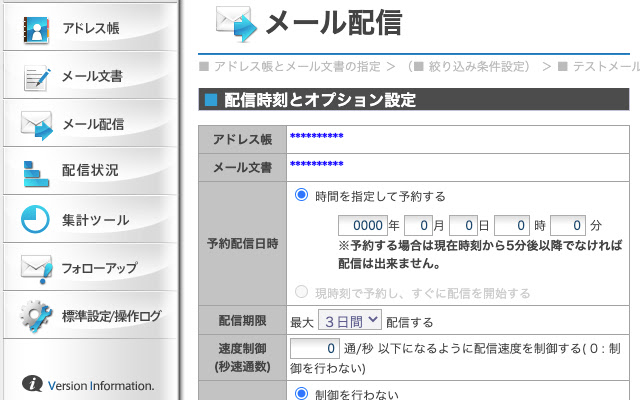Image resolution: width=640 pixels, height=400 pixels.
Task: Click the 分 minute input field
Action: [x=568, y=225]
